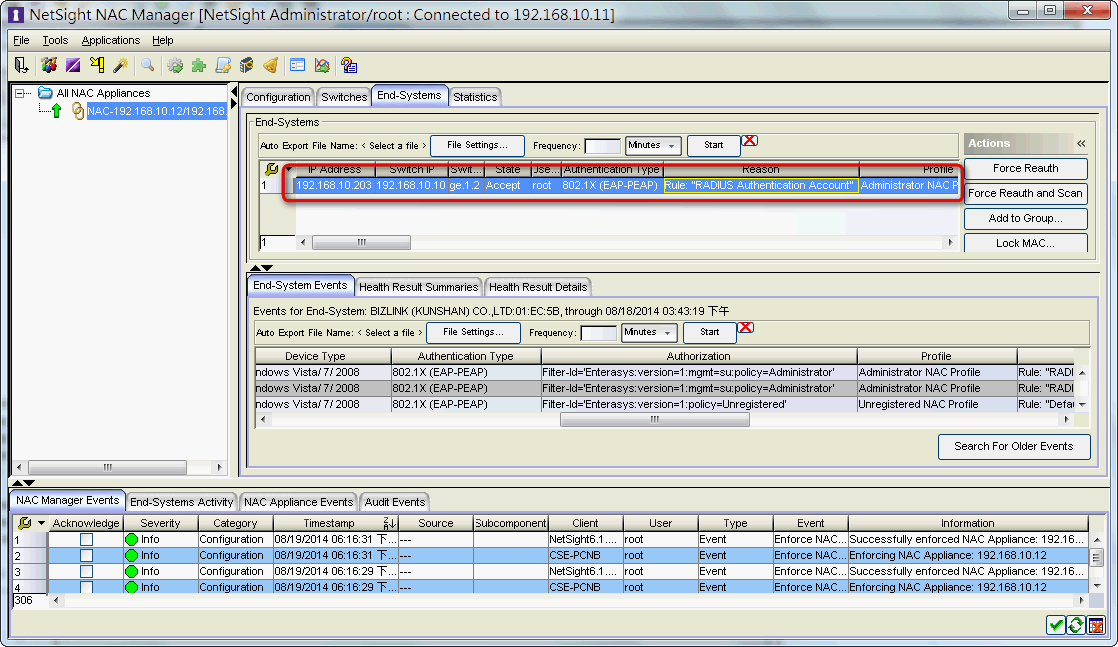Viewport: 1118px width, 647px height.
Task: Launch the magic wand wizard icon
Action: pos(120,66)
